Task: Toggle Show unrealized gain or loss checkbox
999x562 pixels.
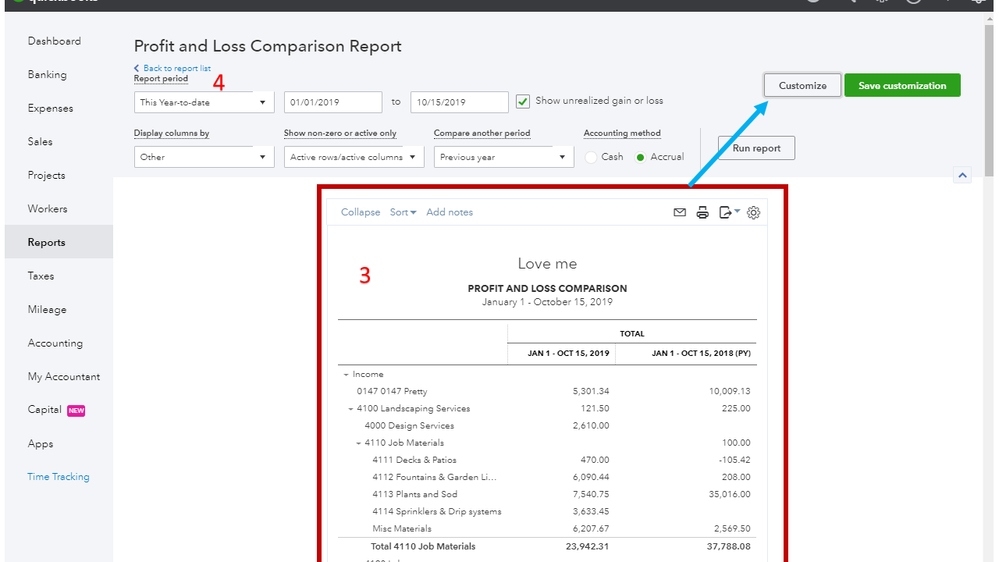Action: (x=523, y=101)
